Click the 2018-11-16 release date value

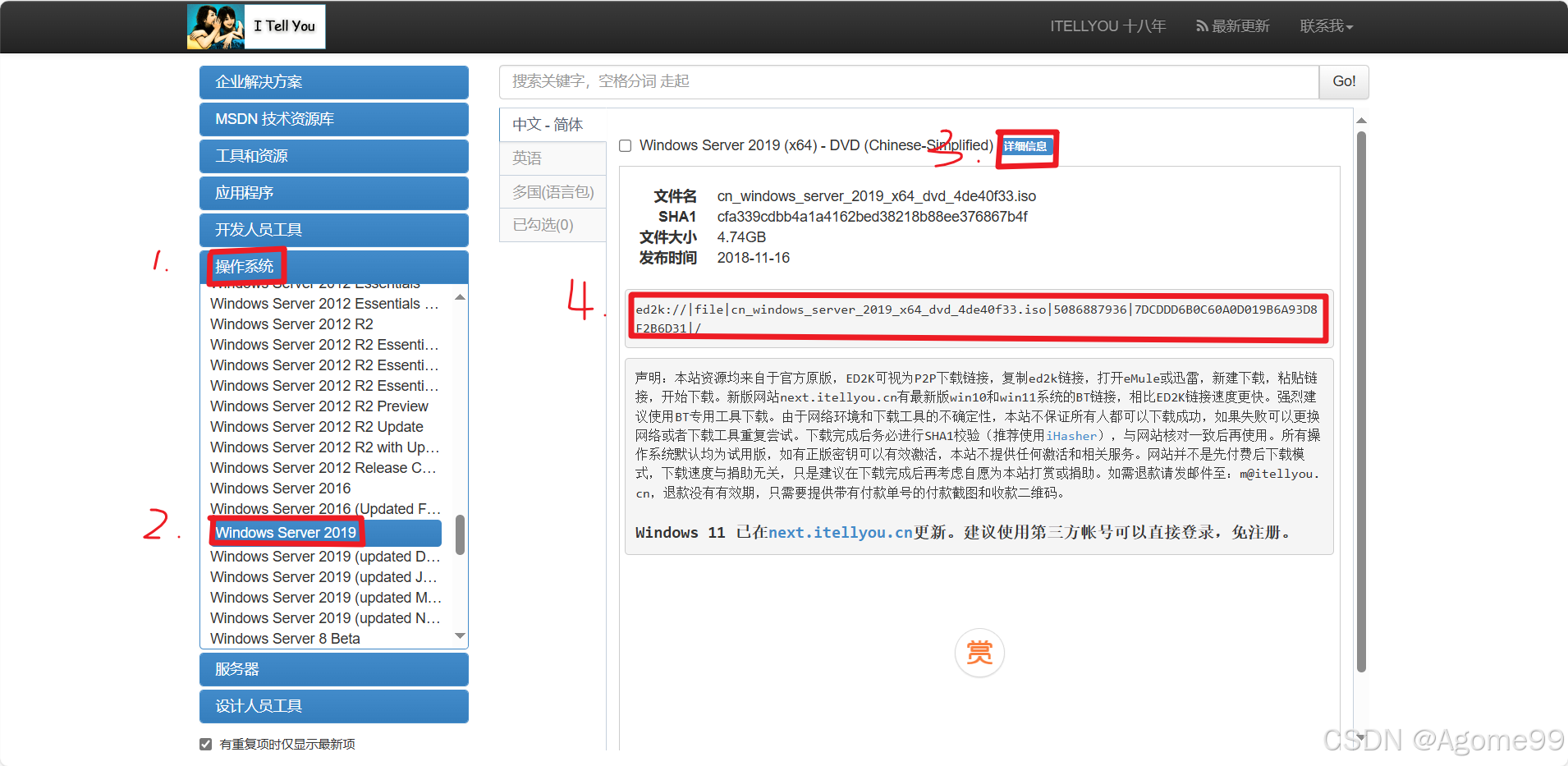[x=753, y=258]
